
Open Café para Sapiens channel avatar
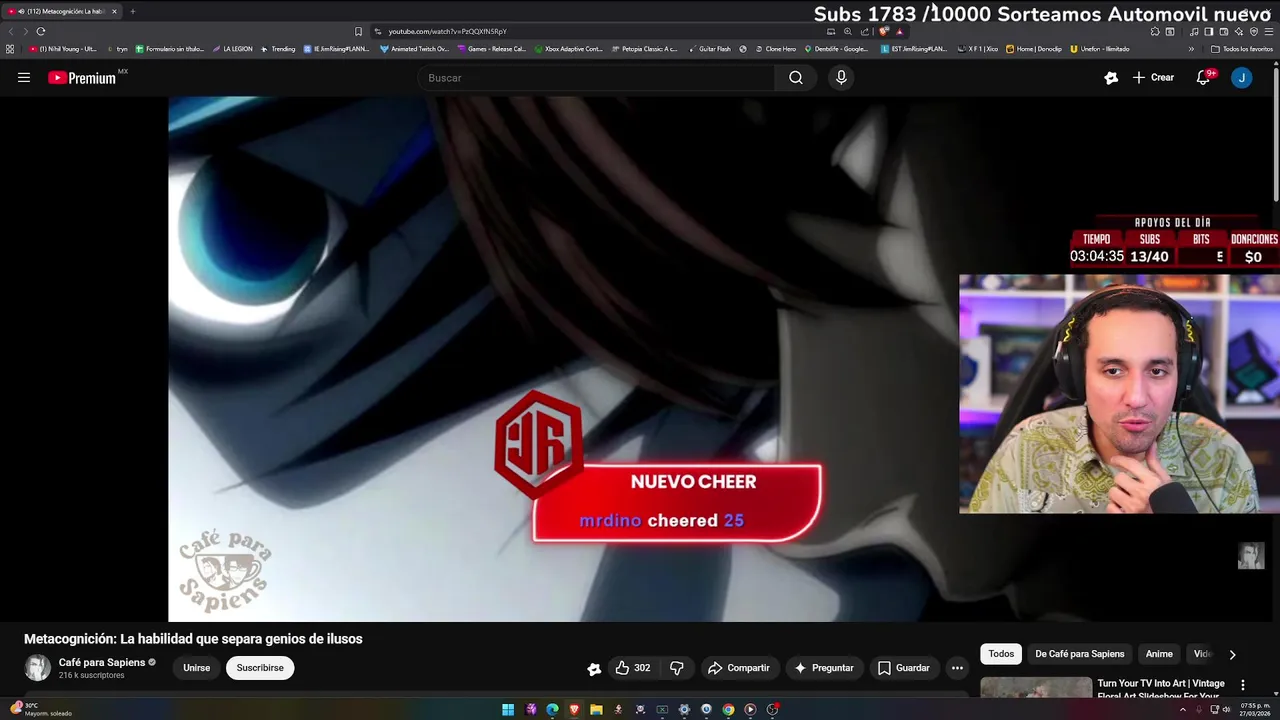(37, 667)
